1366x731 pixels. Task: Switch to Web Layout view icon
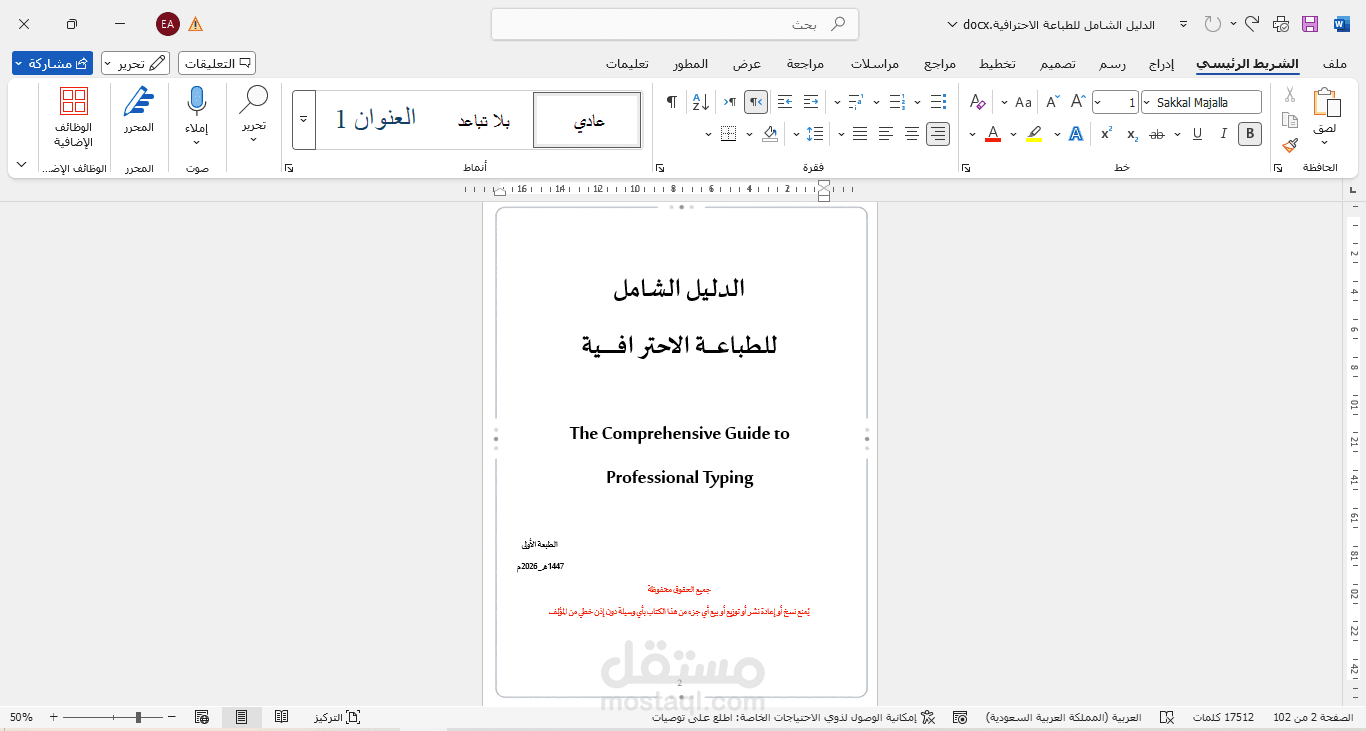(x=202, y=717)
